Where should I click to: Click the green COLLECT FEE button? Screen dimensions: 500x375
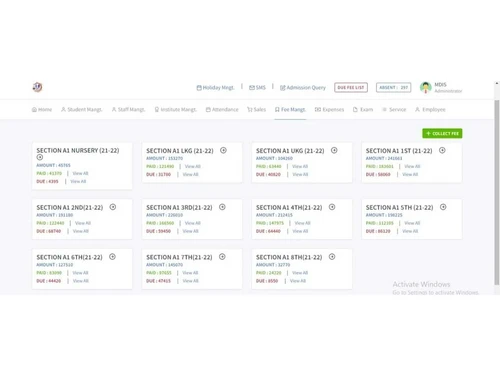pyautogui.click(x=442, y=133)
